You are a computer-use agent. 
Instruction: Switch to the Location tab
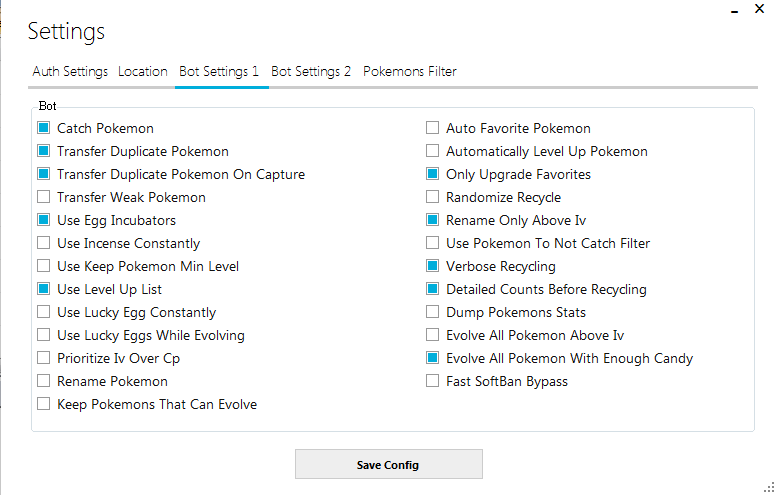[x=143, y=71]
